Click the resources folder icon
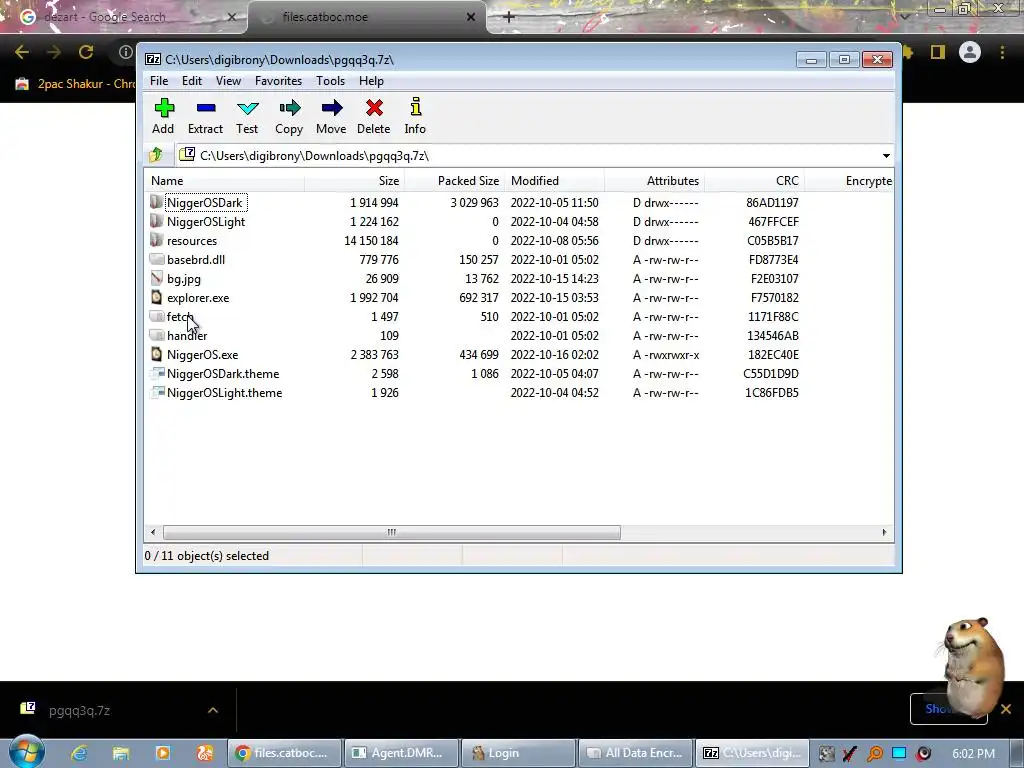 click(x=156, y=240)
